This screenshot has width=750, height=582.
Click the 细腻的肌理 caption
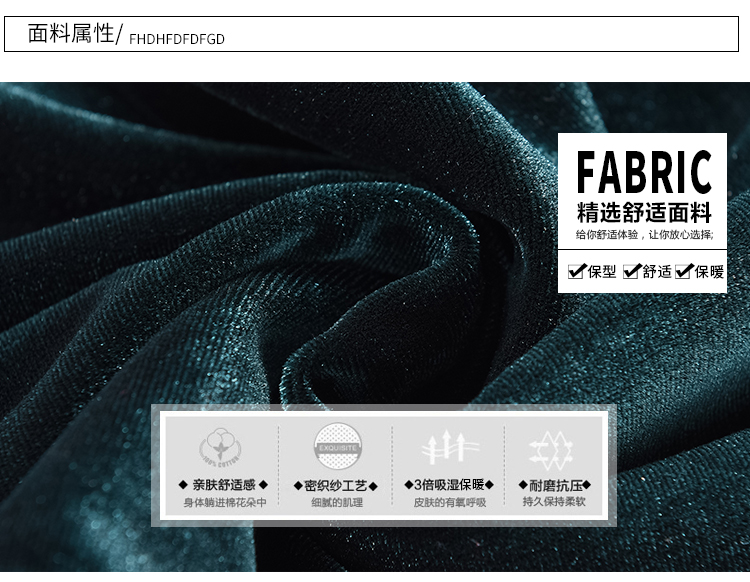337,503
